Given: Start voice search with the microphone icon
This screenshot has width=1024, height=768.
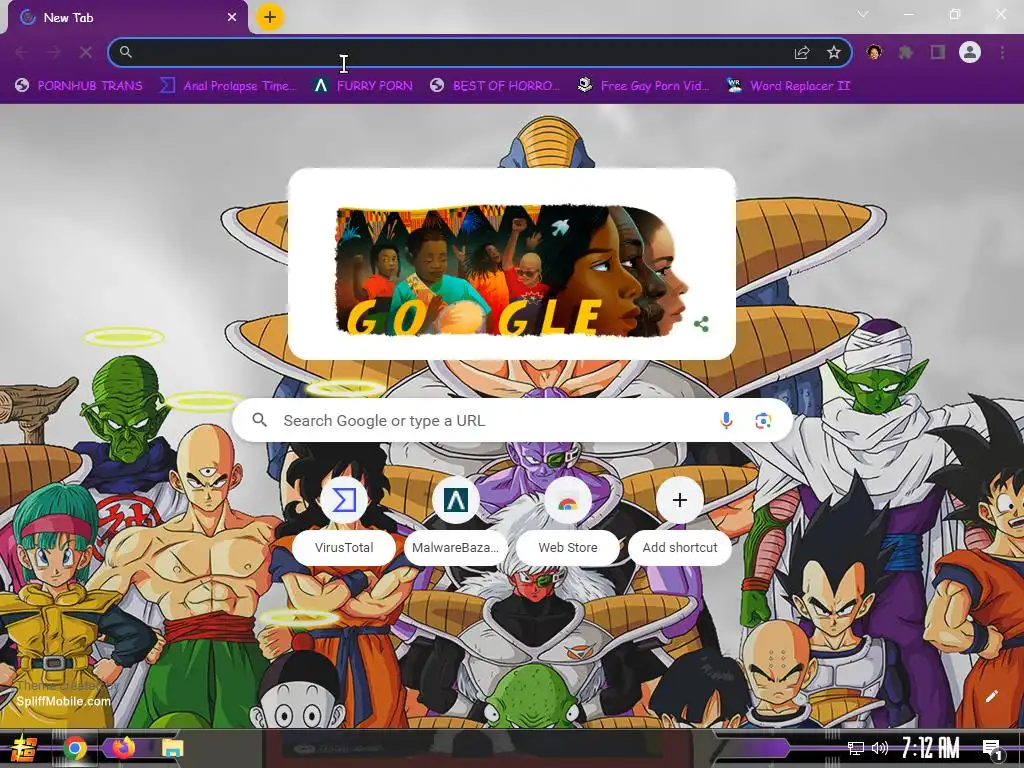Looking at the screenshot, I should coord(726,421).
